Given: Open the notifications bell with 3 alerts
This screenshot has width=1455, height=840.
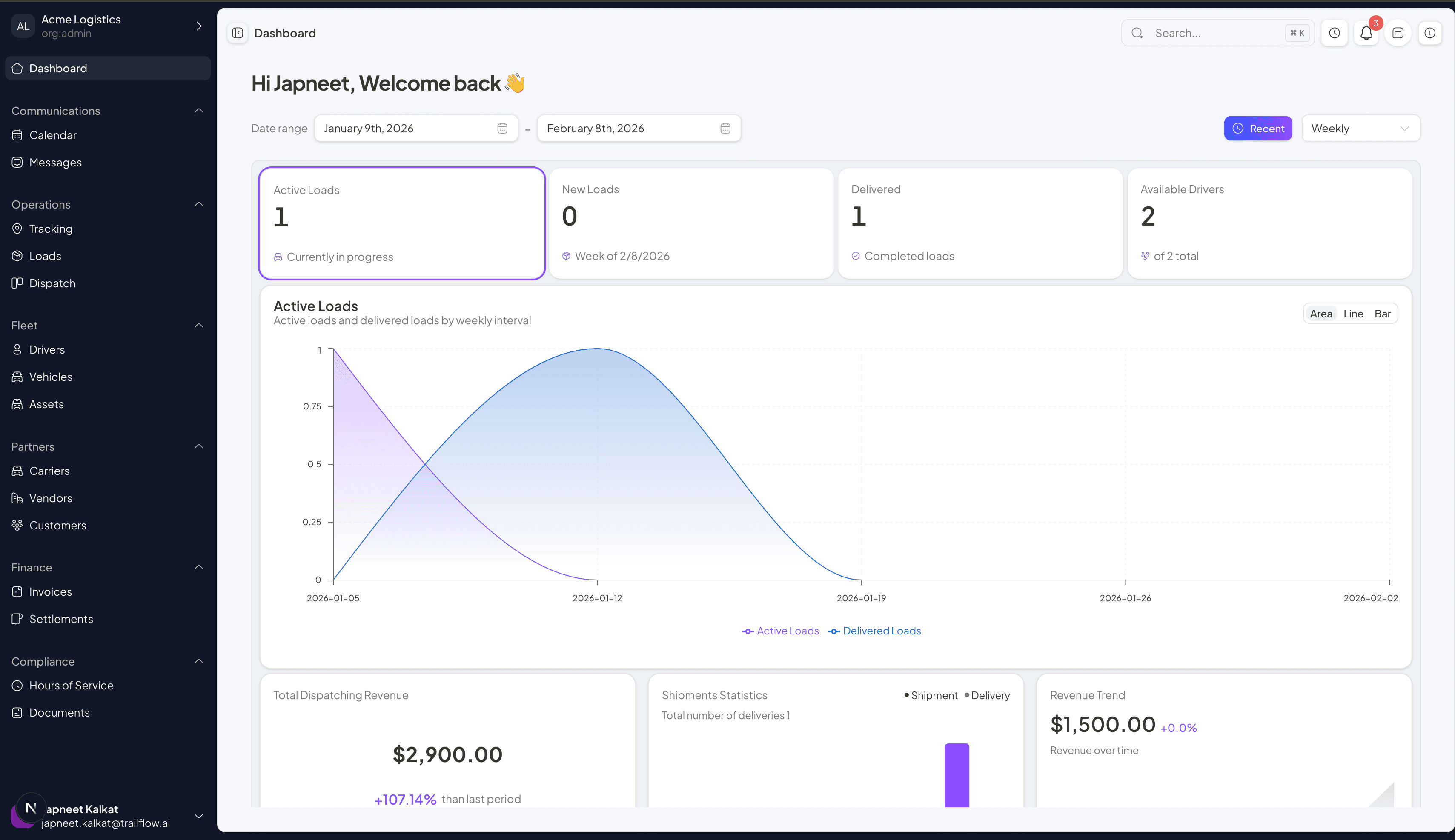Looking at the screenshot, I should (1366, 33).
